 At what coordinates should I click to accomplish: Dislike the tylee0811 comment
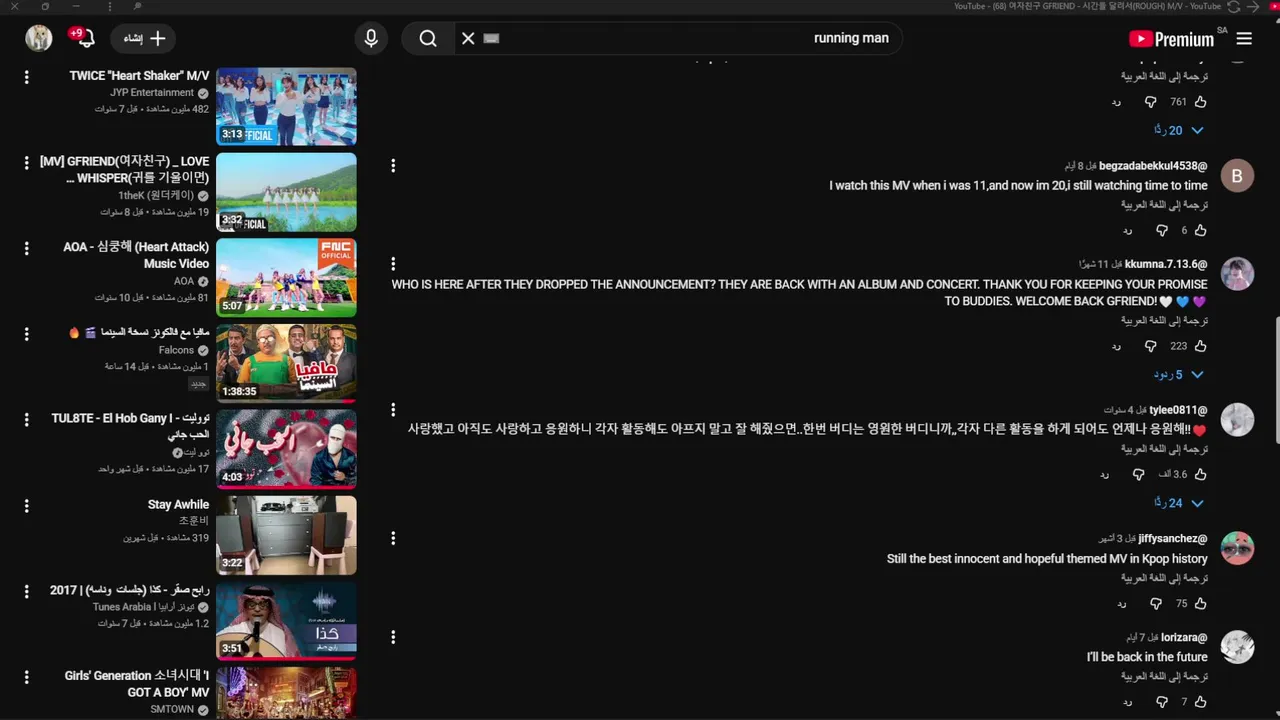pyautogui.click(x=1138, y=474)
